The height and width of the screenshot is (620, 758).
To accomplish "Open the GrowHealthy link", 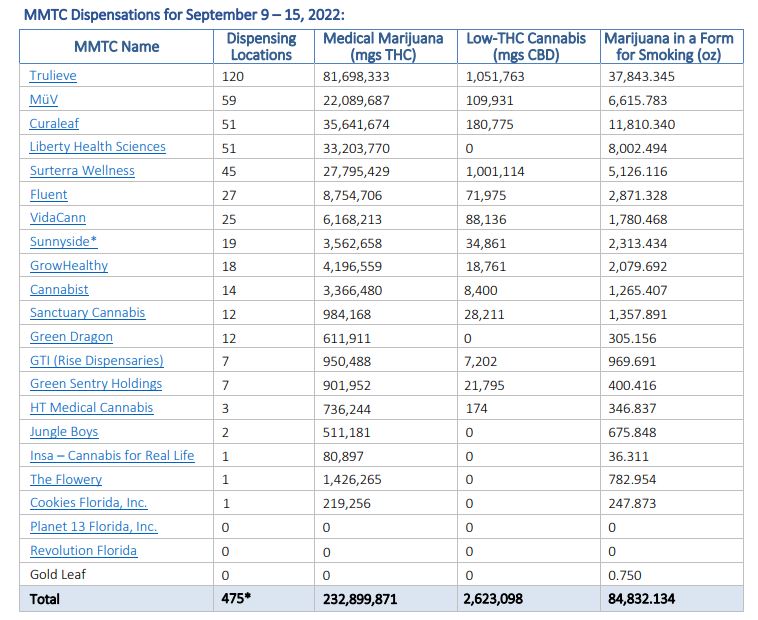I will pos(68,266).
